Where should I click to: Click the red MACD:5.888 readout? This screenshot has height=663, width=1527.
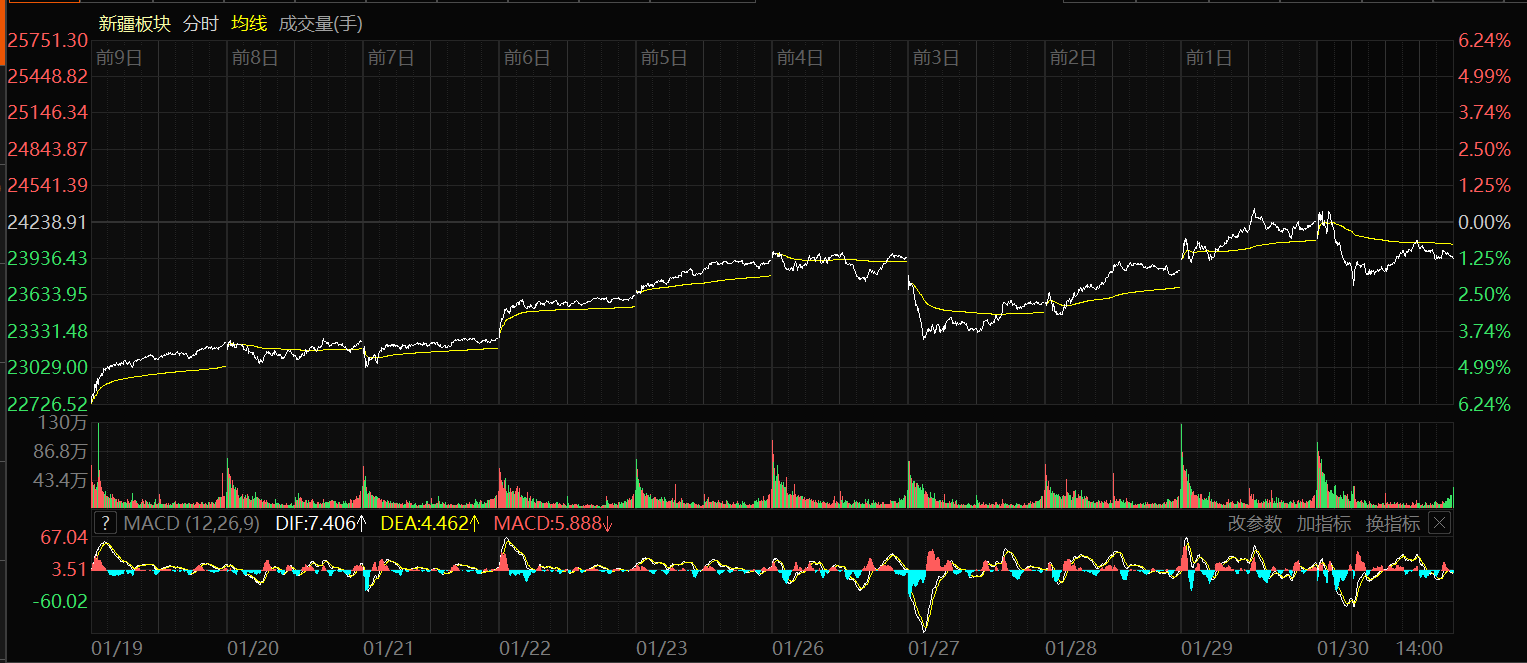pyautogui.click(x=553, y=523)
